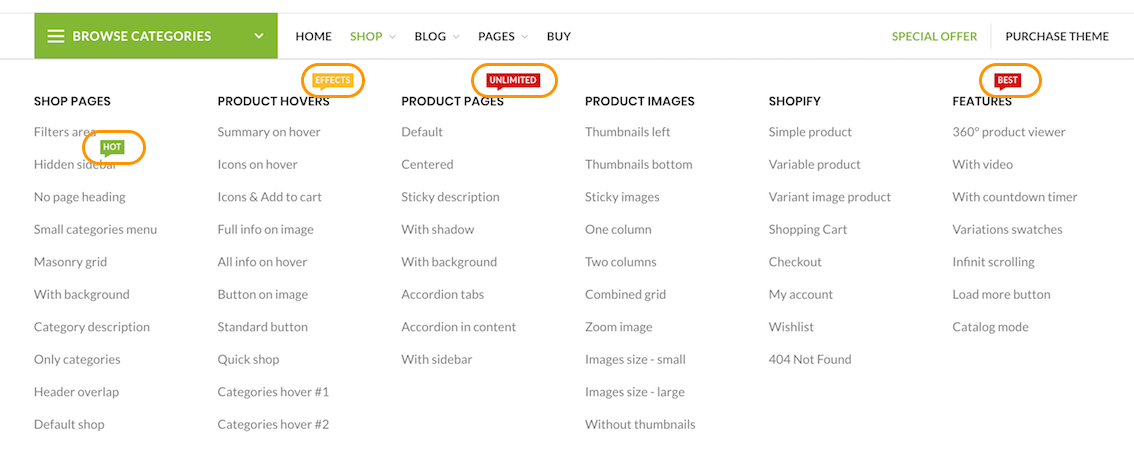Click the Special Offer link
Screen dimensions: 1134x464
934,36
